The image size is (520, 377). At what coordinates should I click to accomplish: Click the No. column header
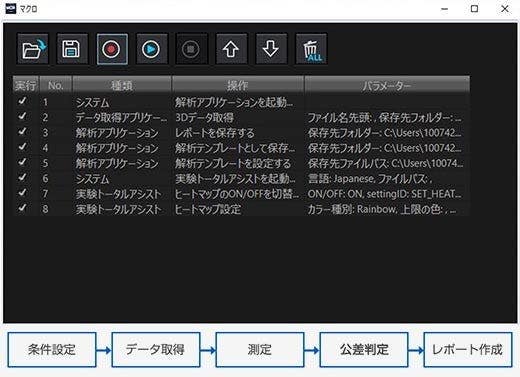pos(56,85)
